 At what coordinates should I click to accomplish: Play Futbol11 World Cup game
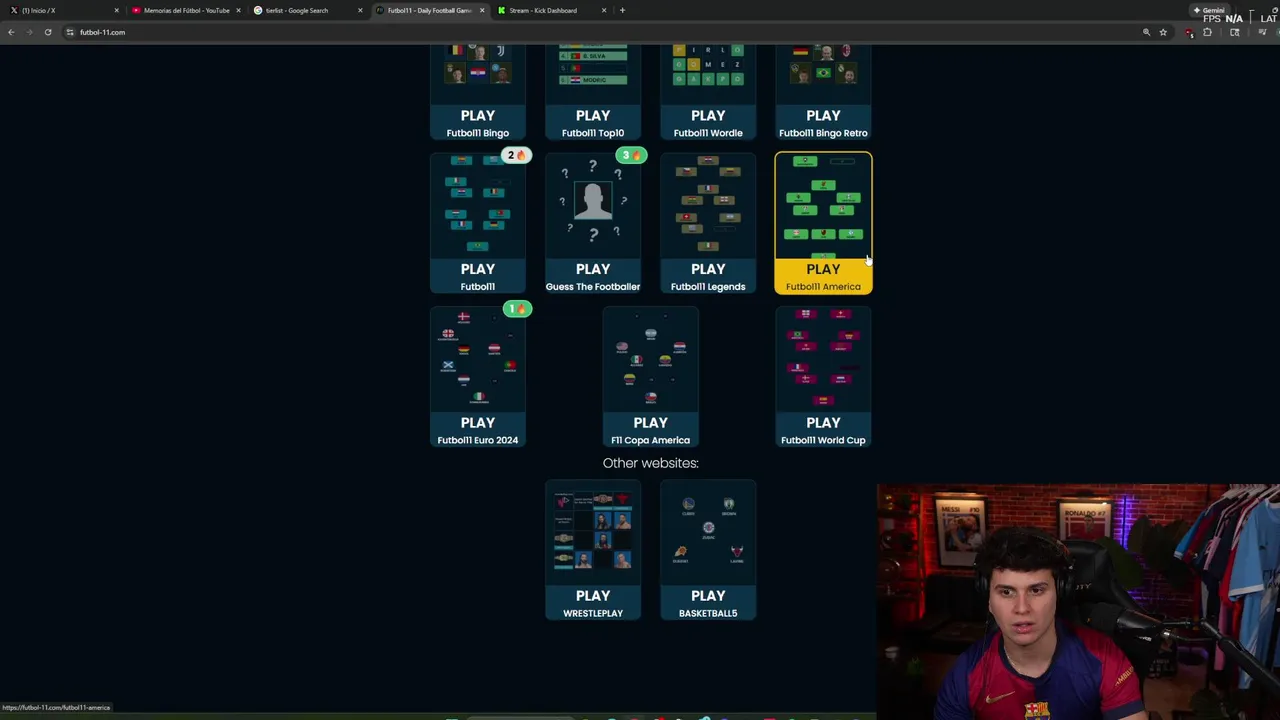[823, 430]
